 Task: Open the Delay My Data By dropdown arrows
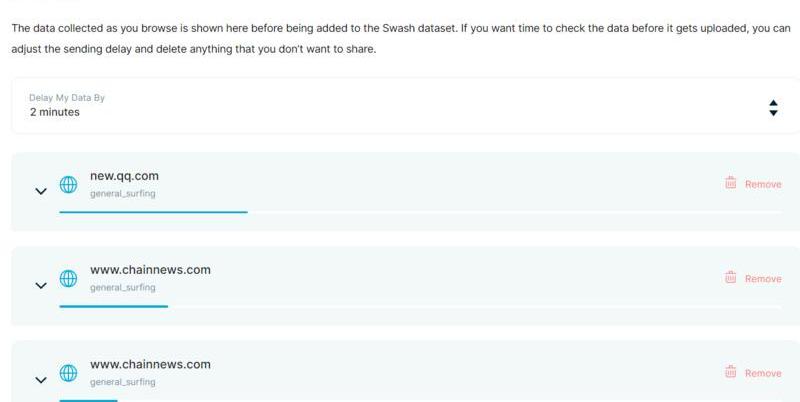pos(773,107)
